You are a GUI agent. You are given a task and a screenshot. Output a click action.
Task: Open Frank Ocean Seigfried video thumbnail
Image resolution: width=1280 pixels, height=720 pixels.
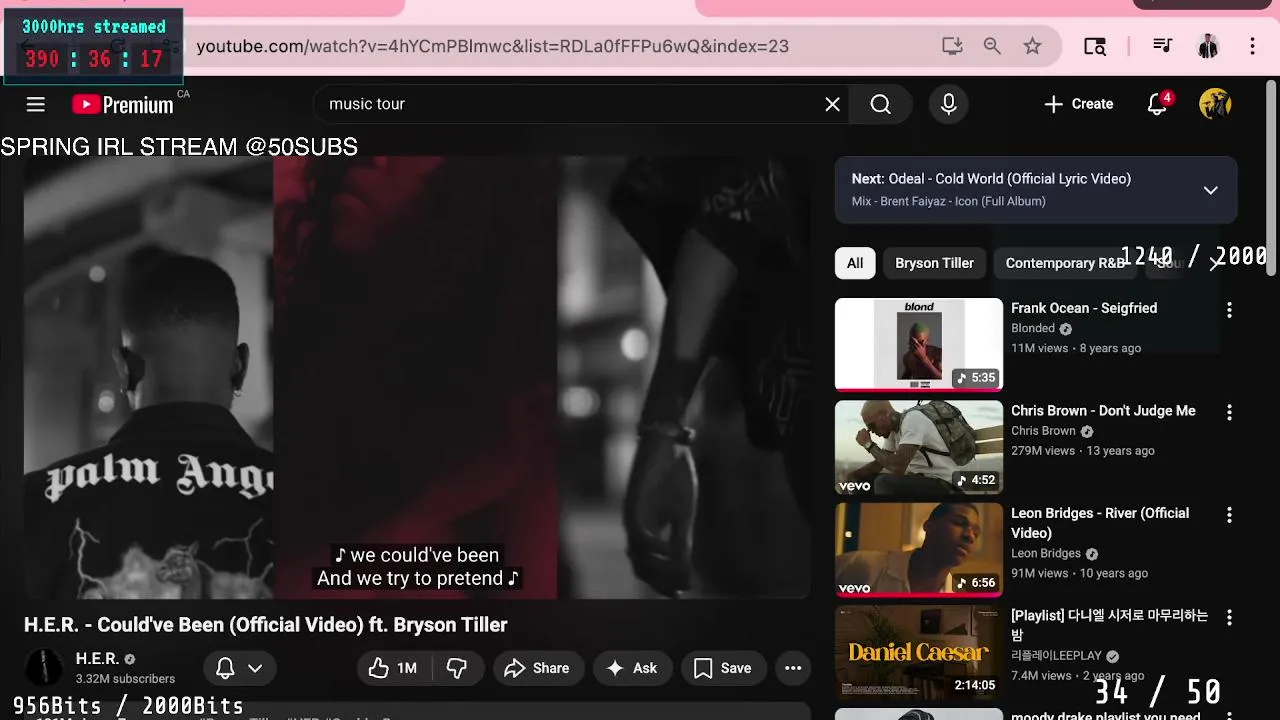919,344
